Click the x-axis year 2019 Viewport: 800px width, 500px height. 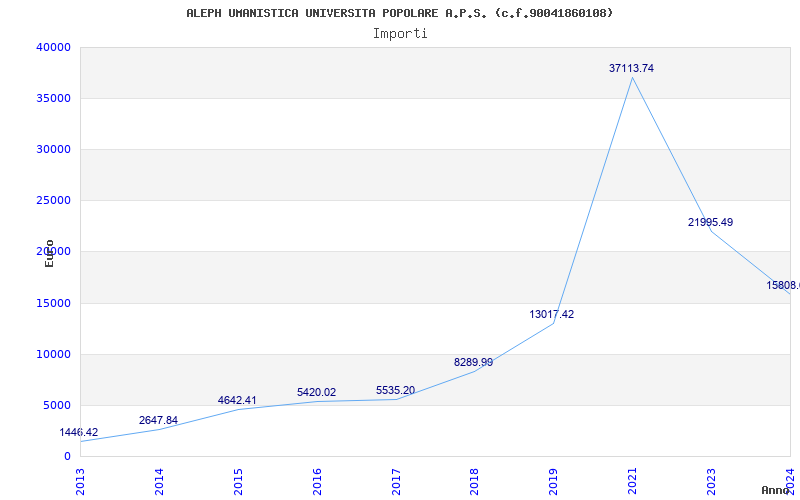tap(554, 482)
